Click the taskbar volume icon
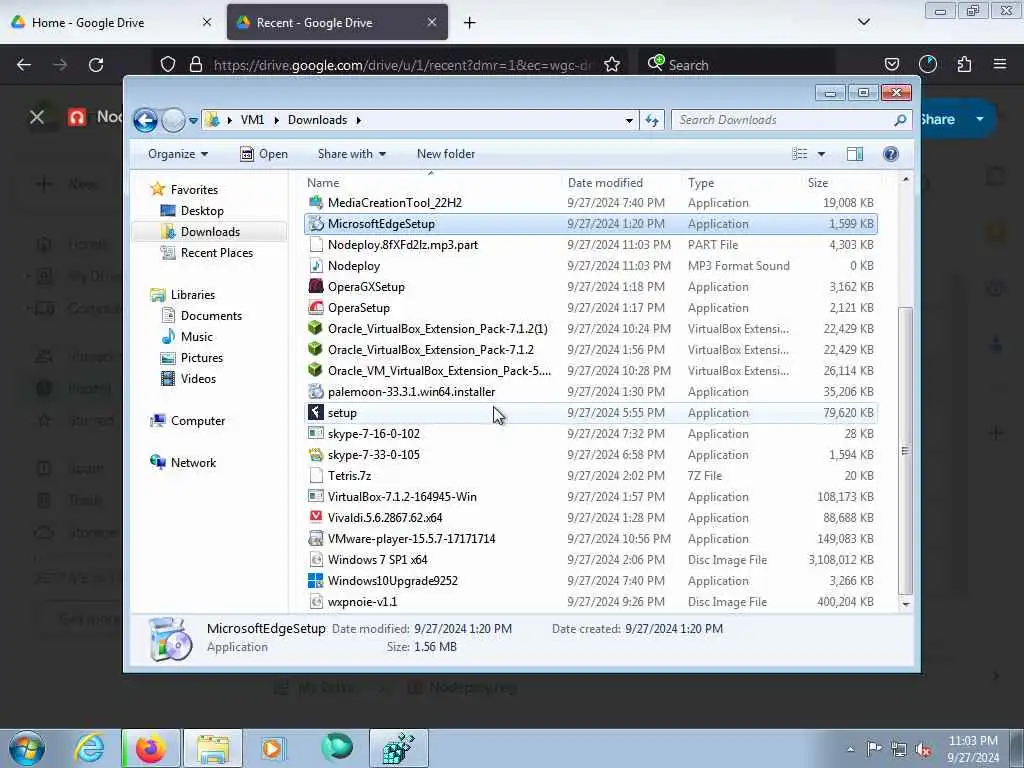Image resolution: width=1024 pixels, height=768 pixels. (923, 749)
